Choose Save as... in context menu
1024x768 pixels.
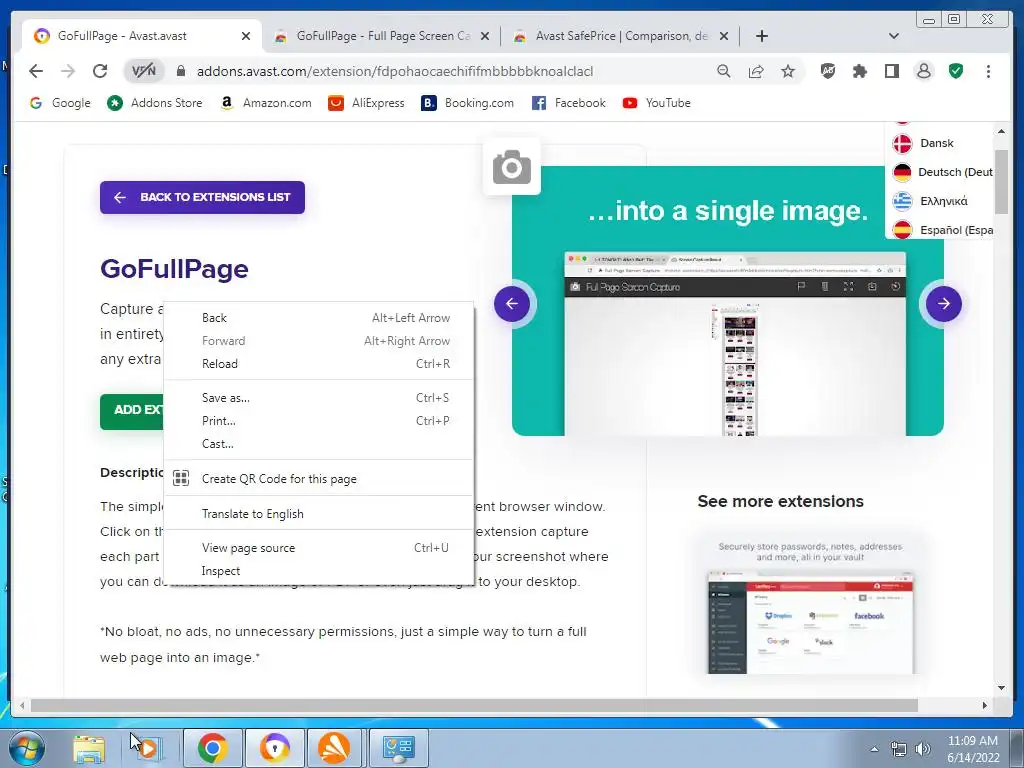[x=319, y=398]
